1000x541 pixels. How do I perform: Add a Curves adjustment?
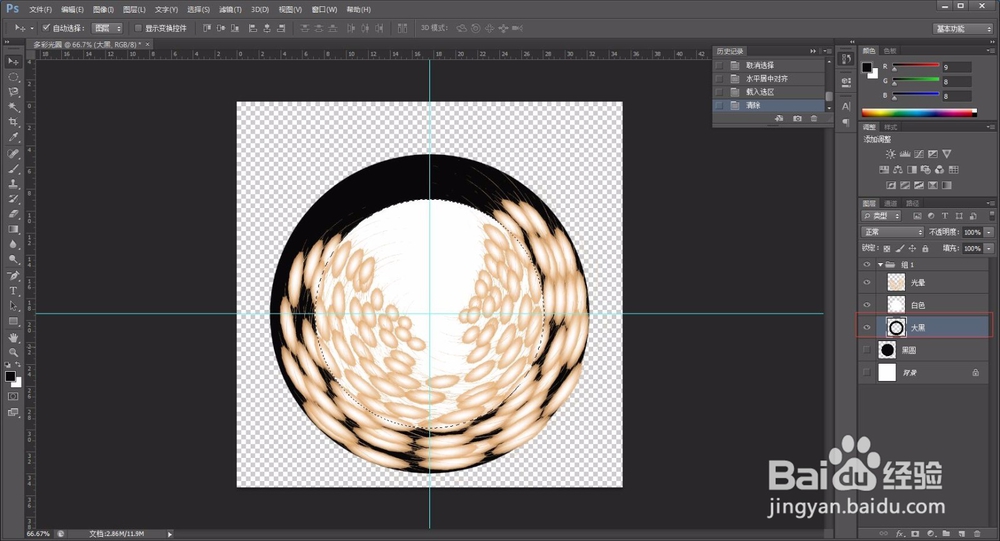click(919, 154)
